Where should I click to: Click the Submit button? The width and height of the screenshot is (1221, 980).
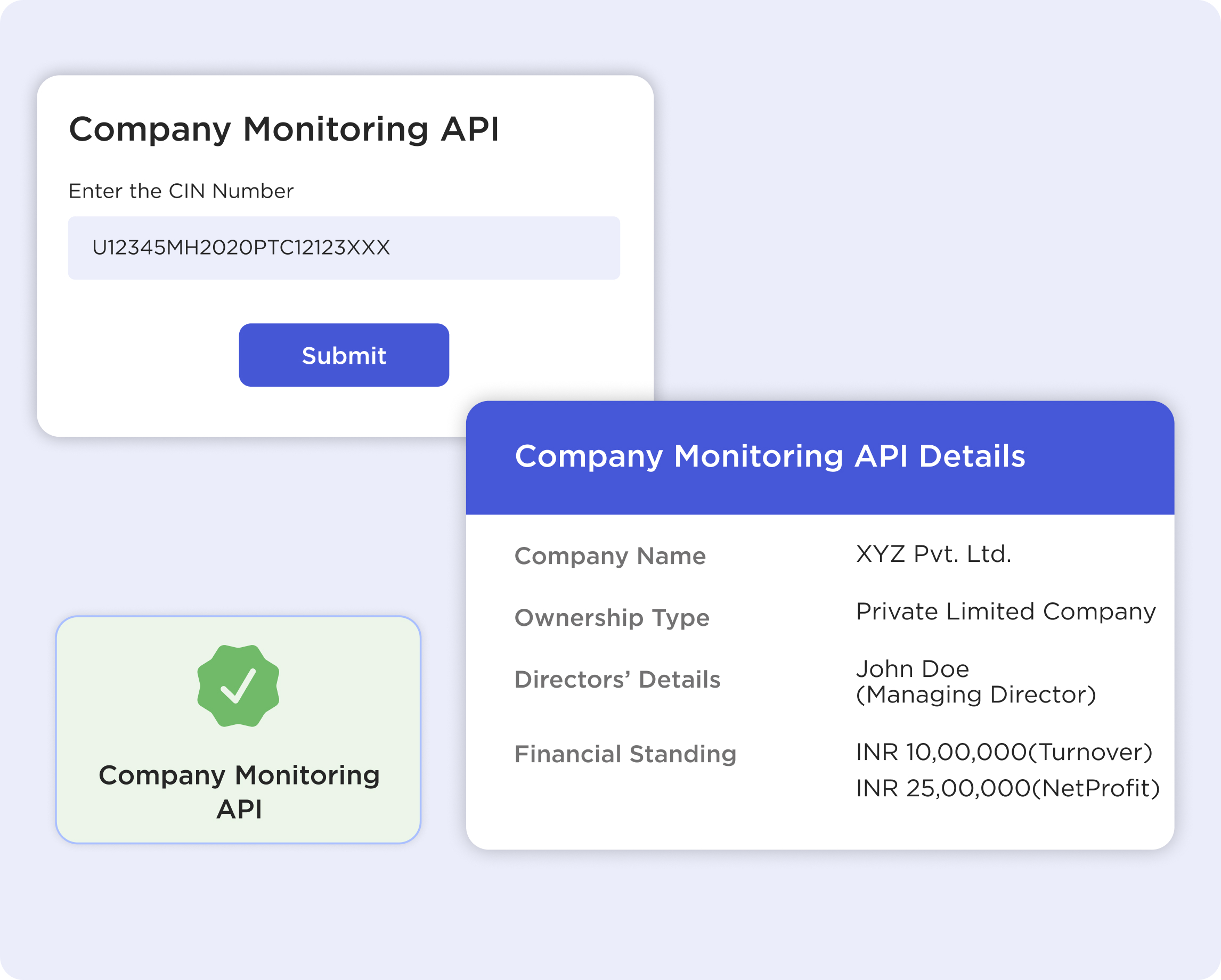point(344,355)
